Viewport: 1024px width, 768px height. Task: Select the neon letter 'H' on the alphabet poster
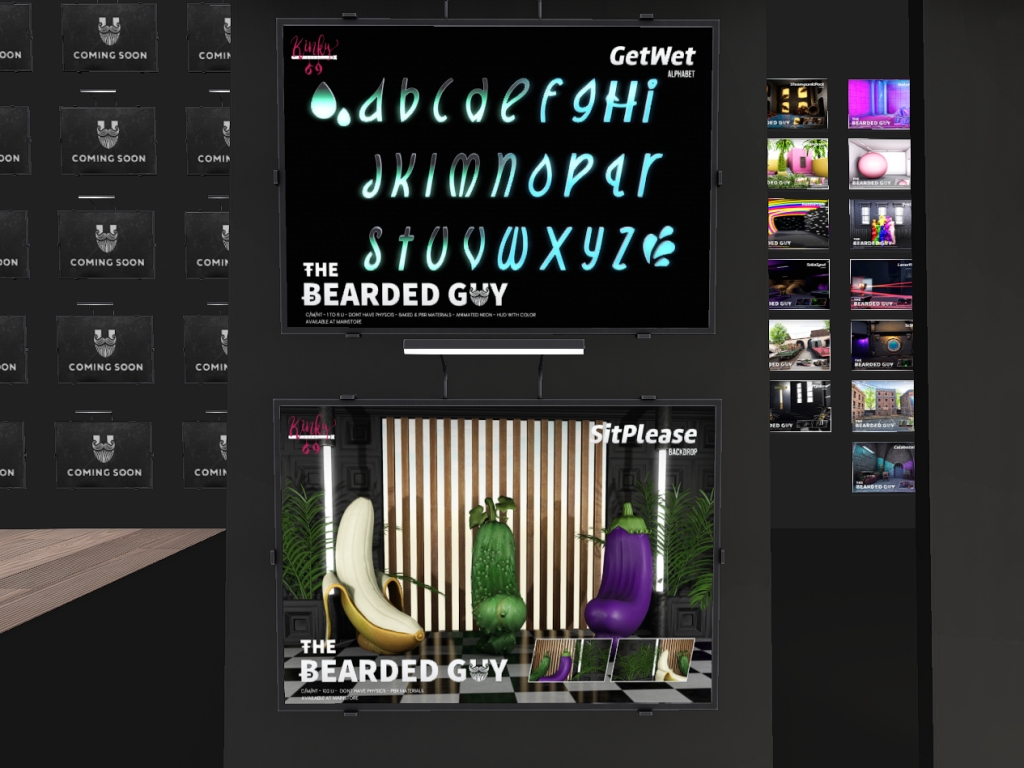click(x=618, y=101)
